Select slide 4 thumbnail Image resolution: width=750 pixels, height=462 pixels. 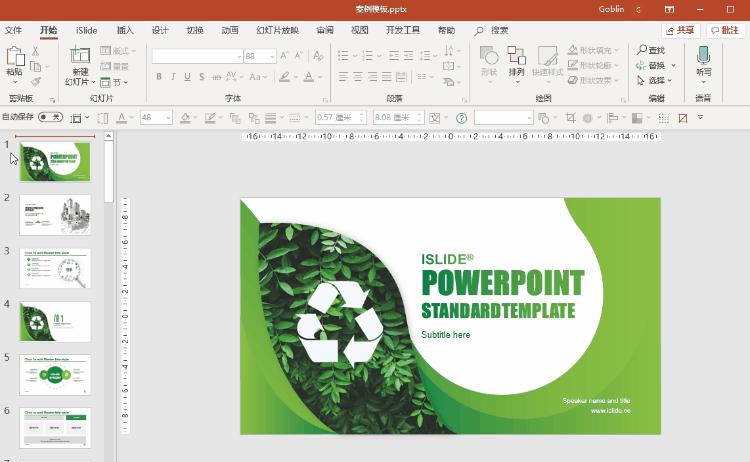pos(55,322)
